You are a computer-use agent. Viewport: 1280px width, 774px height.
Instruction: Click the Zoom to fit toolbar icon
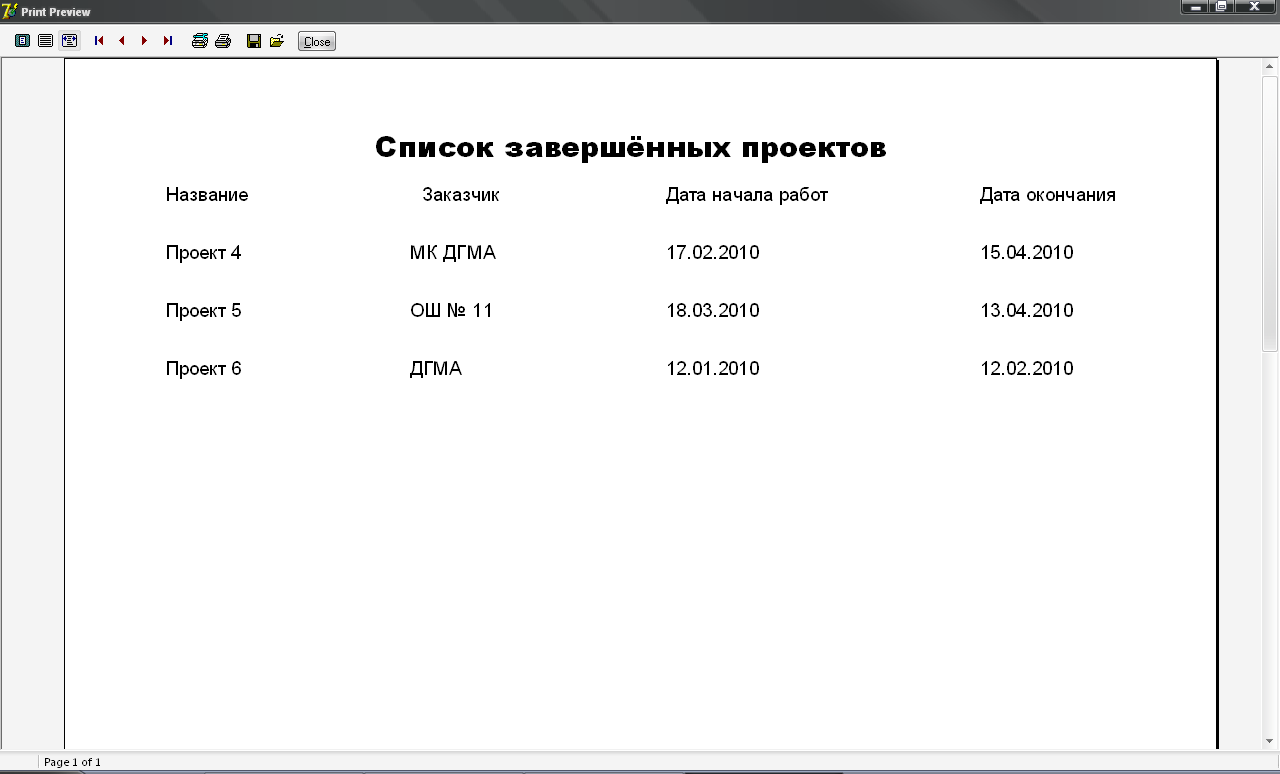[22, 41]
